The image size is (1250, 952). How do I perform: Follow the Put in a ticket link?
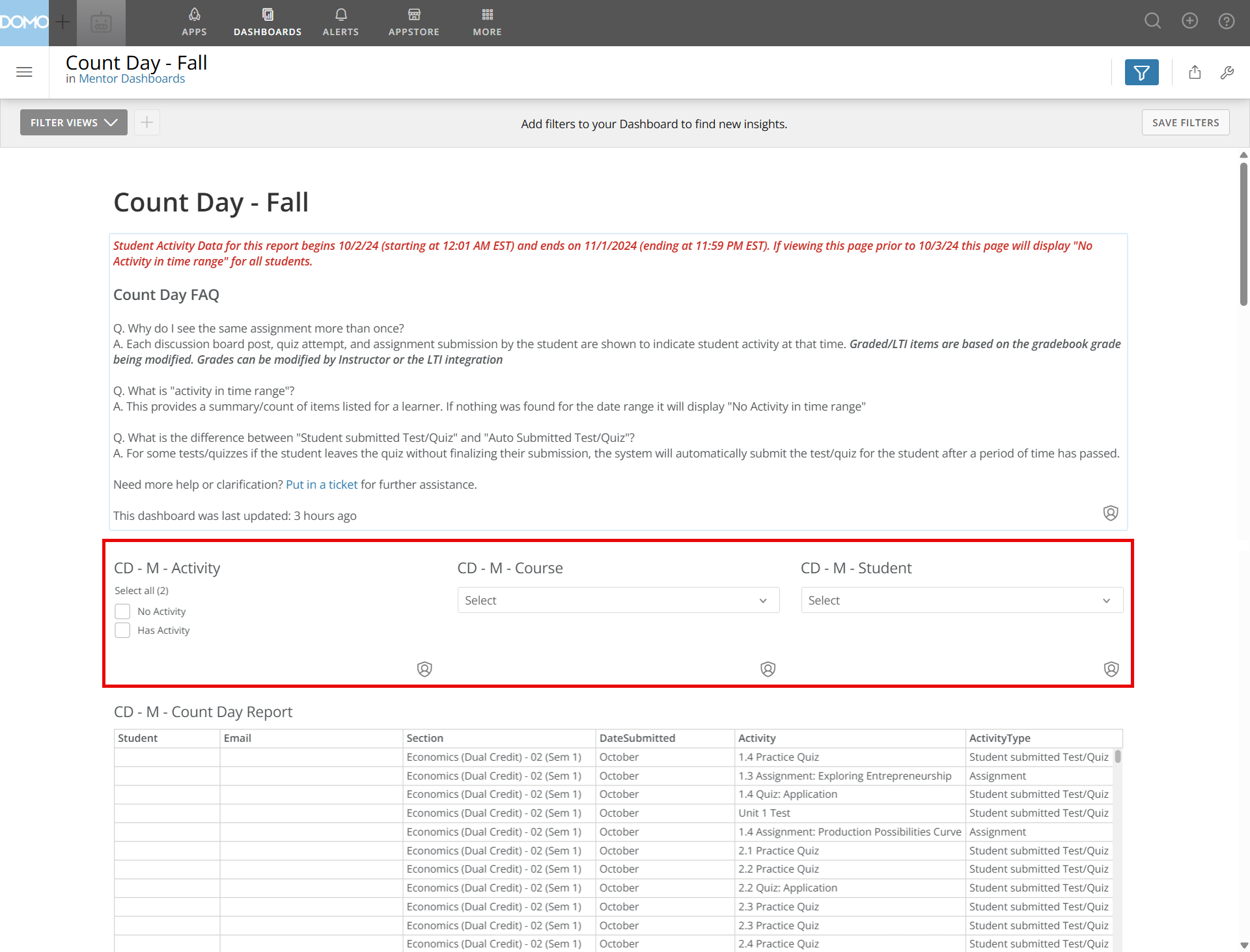(322, 485)
